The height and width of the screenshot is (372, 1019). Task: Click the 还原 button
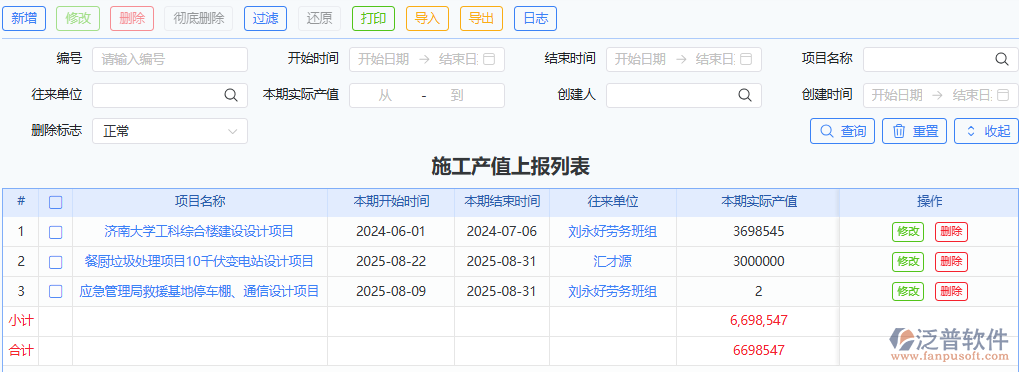point(319,18)
